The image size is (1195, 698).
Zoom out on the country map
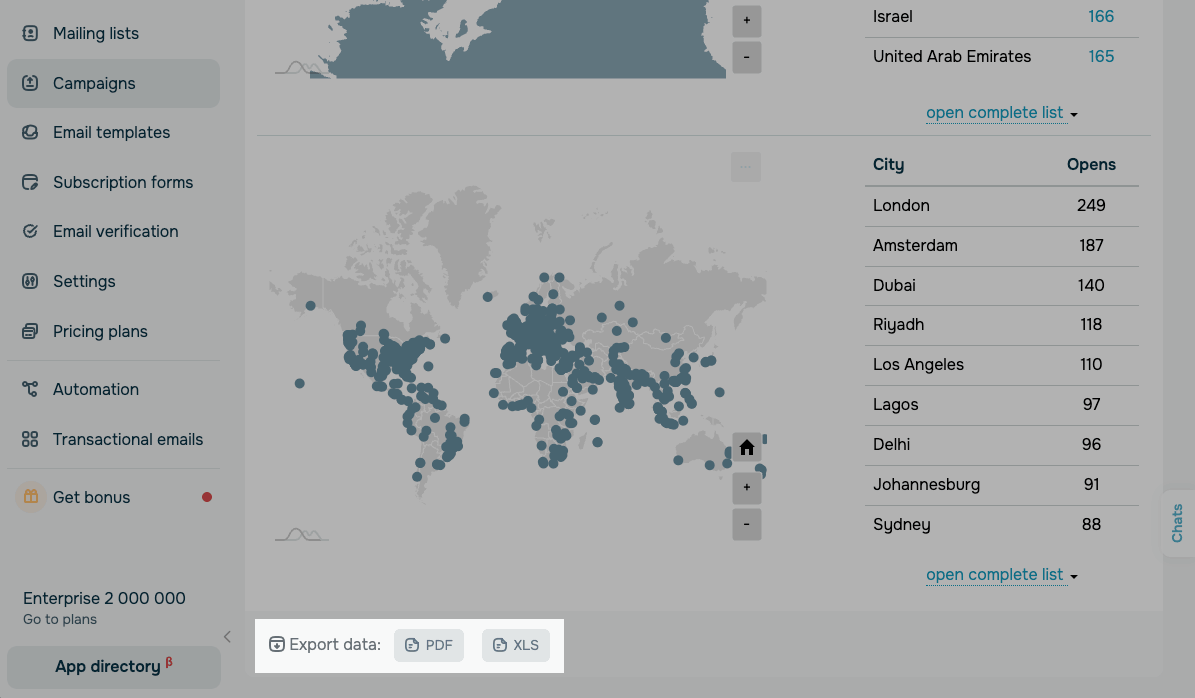(747, 57)
